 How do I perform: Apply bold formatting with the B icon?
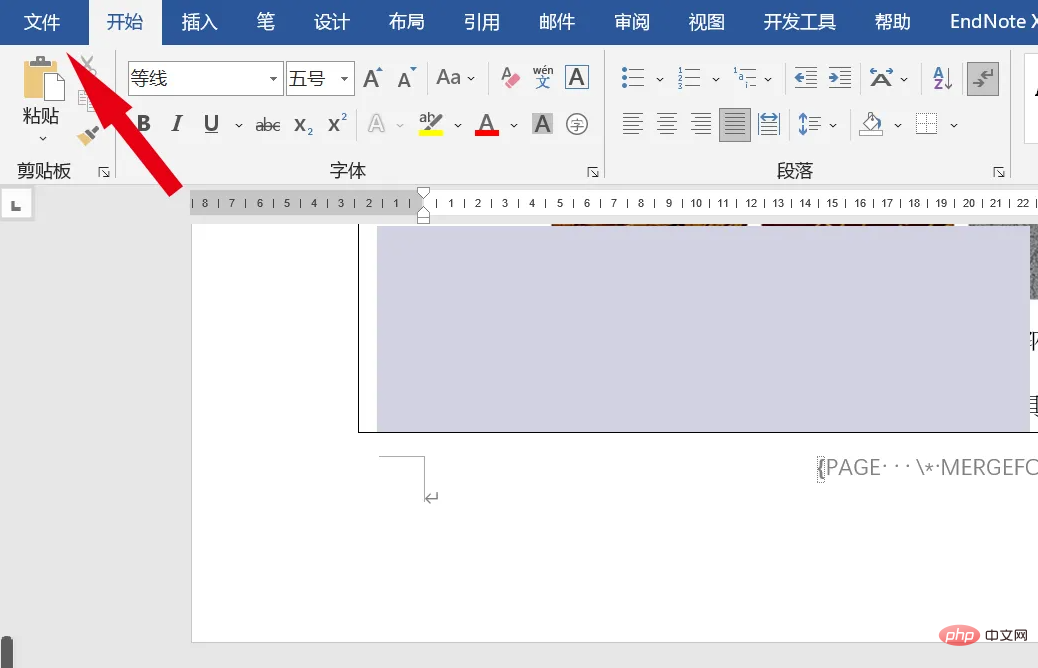pos(143,123)
